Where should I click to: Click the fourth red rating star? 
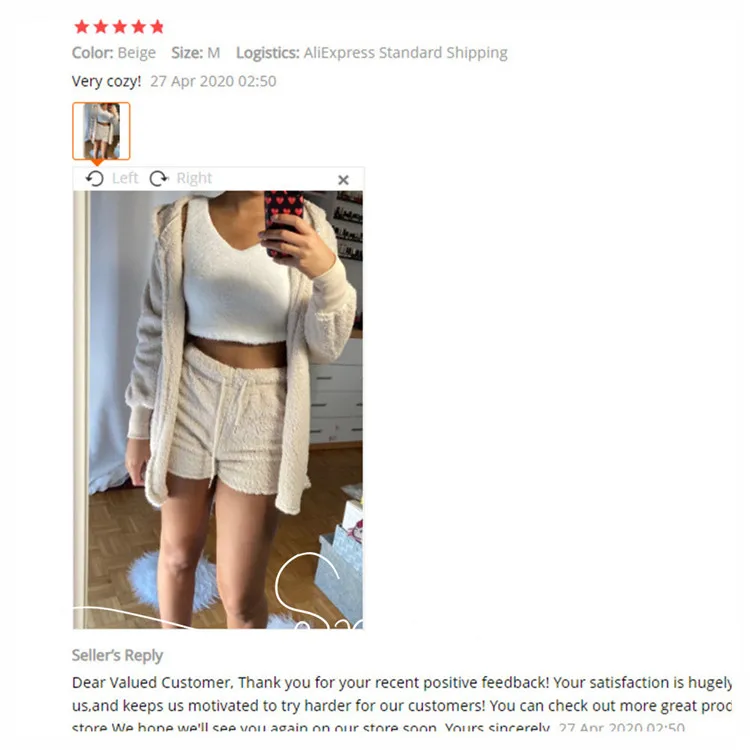click(138, 27)
